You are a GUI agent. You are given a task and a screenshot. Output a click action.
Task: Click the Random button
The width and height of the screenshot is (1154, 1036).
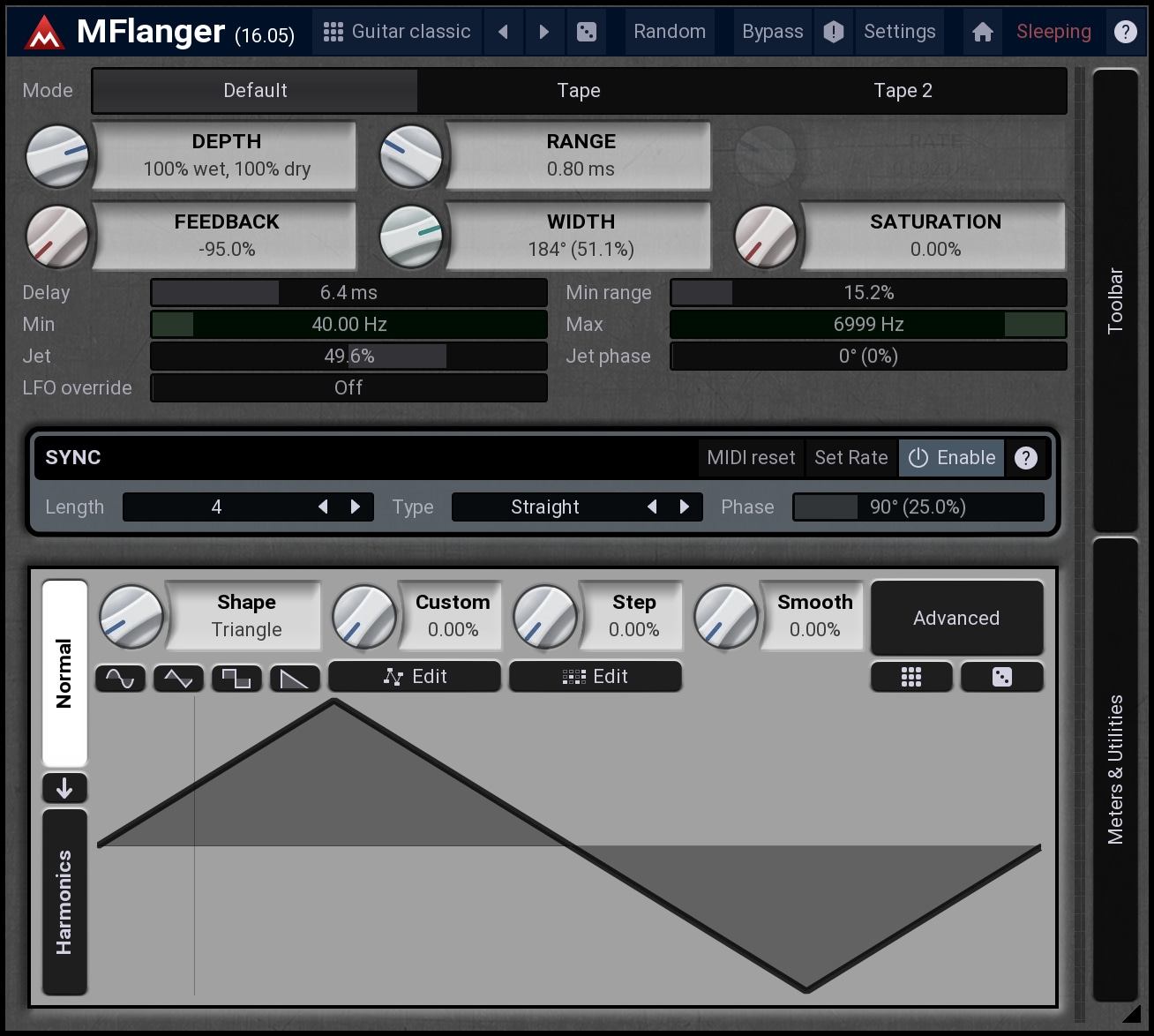(x=670, y=32)
